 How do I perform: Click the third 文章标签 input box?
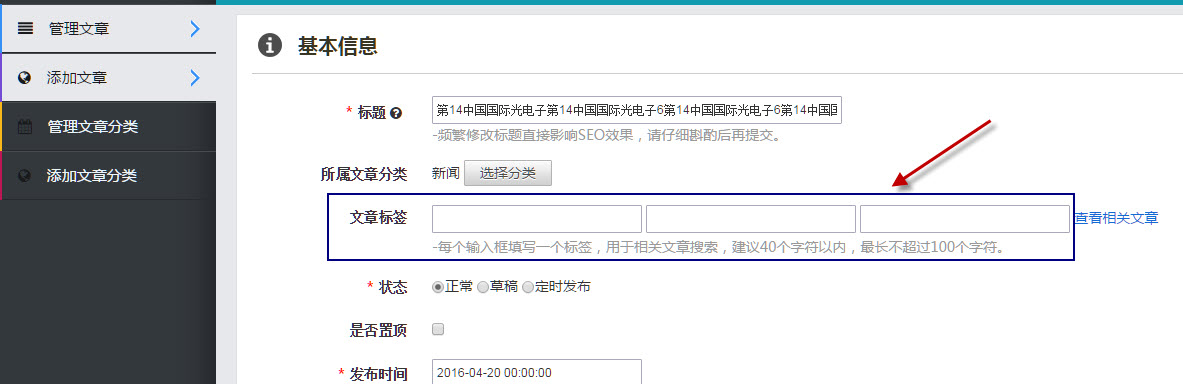(965, 219)
